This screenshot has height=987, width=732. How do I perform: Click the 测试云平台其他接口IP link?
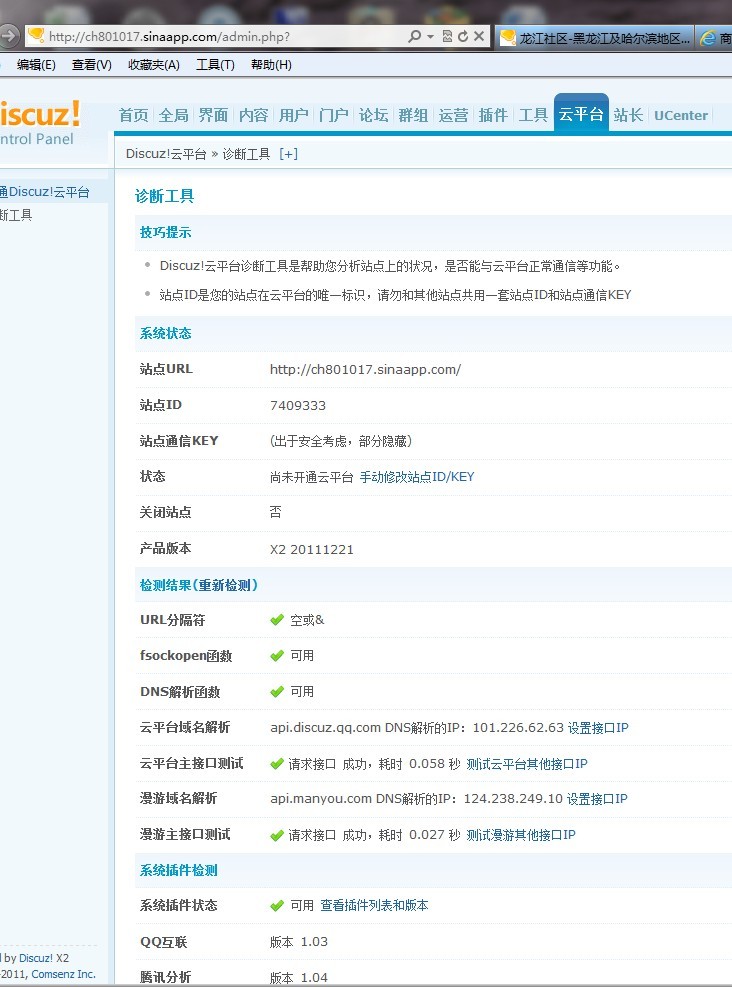click(x=527, y=764)
